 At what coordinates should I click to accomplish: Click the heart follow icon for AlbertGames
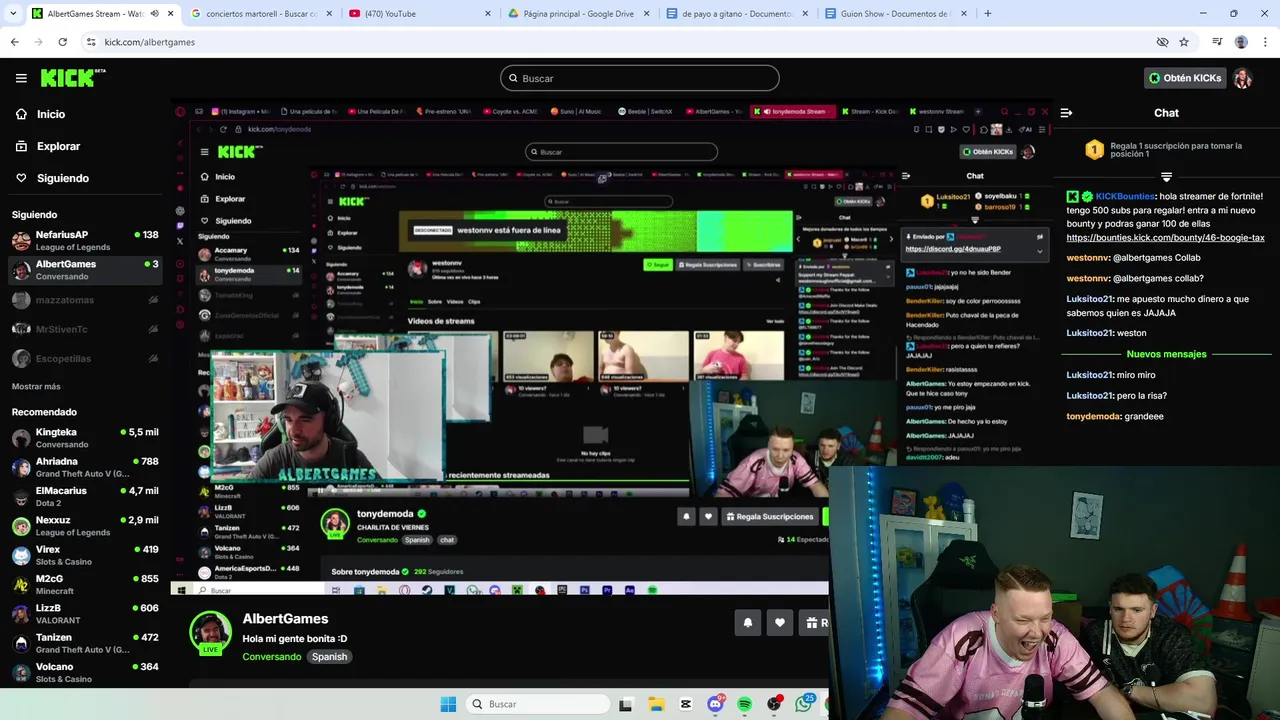[x=780, y=622]
